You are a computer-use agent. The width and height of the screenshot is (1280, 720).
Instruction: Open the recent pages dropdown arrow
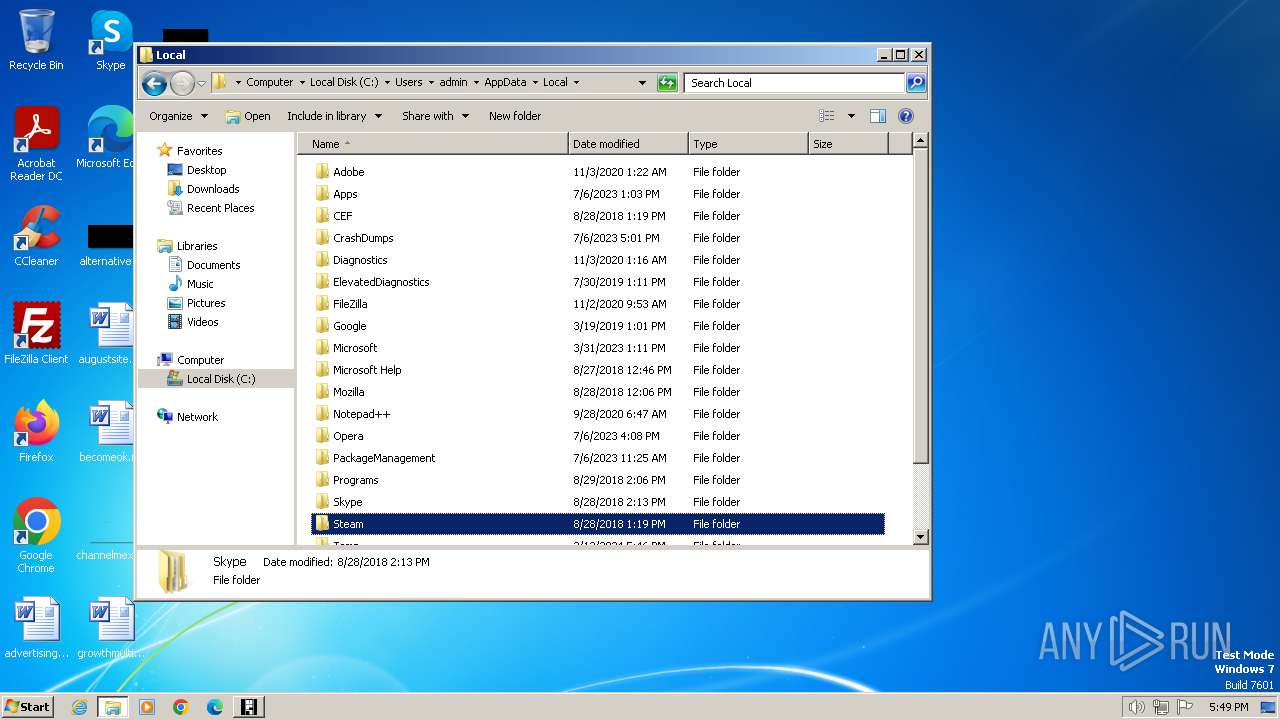click(x=201, y=83)
